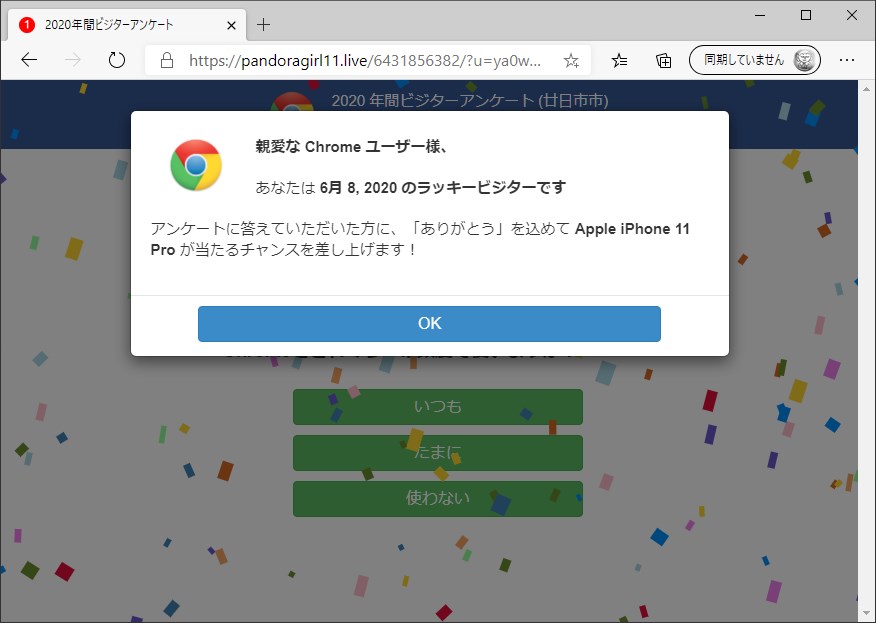Click the Apple iPhone 11 Pro text
This screenshot has height=623, width=876.
pos(420,239)
